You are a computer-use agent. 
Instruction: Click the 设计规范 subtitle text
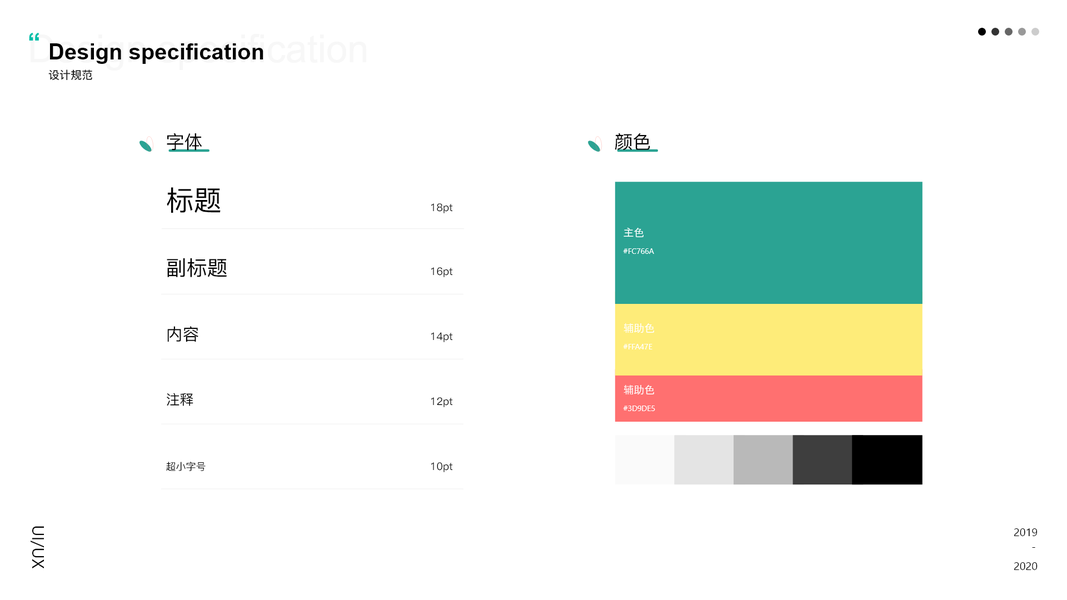coord(70,75)
